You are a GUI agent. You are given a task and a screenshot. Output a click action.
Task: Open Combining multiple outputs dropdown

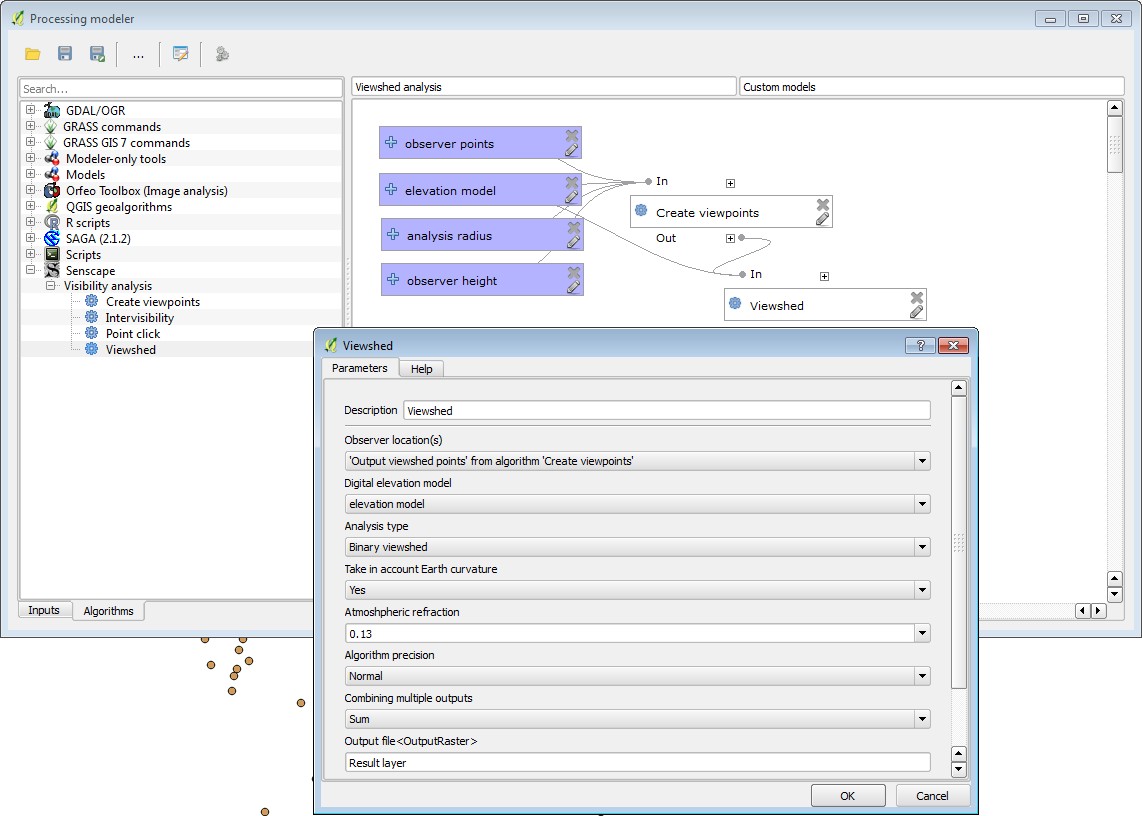pos(923,719)
